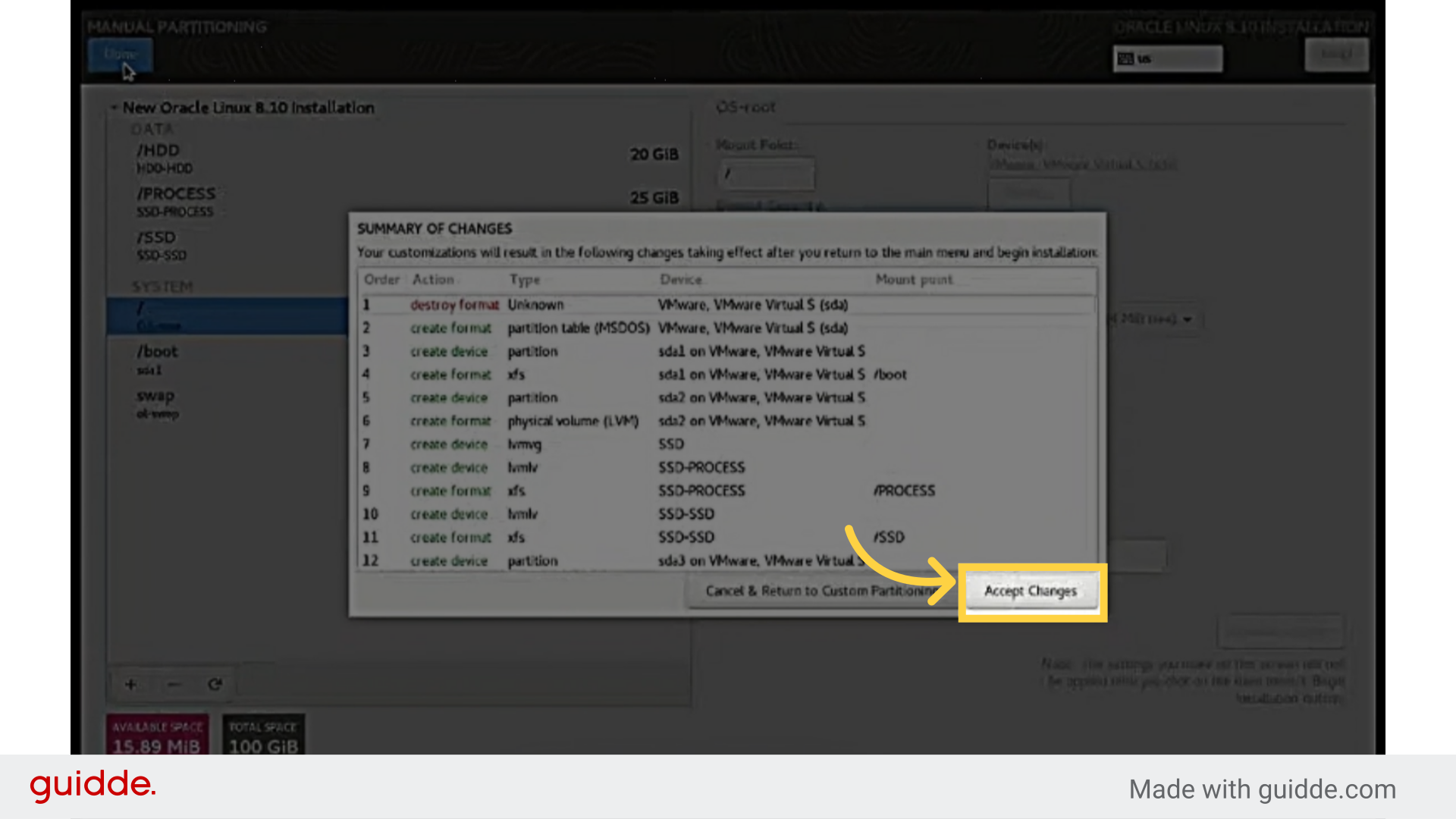
Task: Click the reload icon to rescan storage devices
Action: point(215,684)
